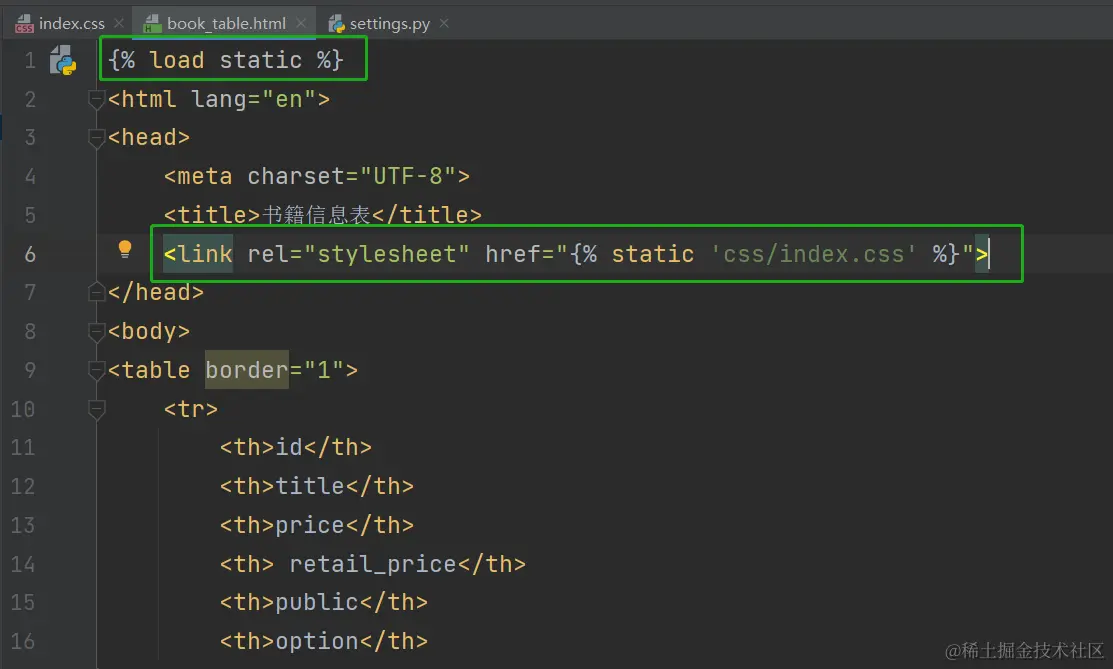Screen dimensions: 1113x669
Task: Click the '<th>title</th>' line
Action: point(317,486)
